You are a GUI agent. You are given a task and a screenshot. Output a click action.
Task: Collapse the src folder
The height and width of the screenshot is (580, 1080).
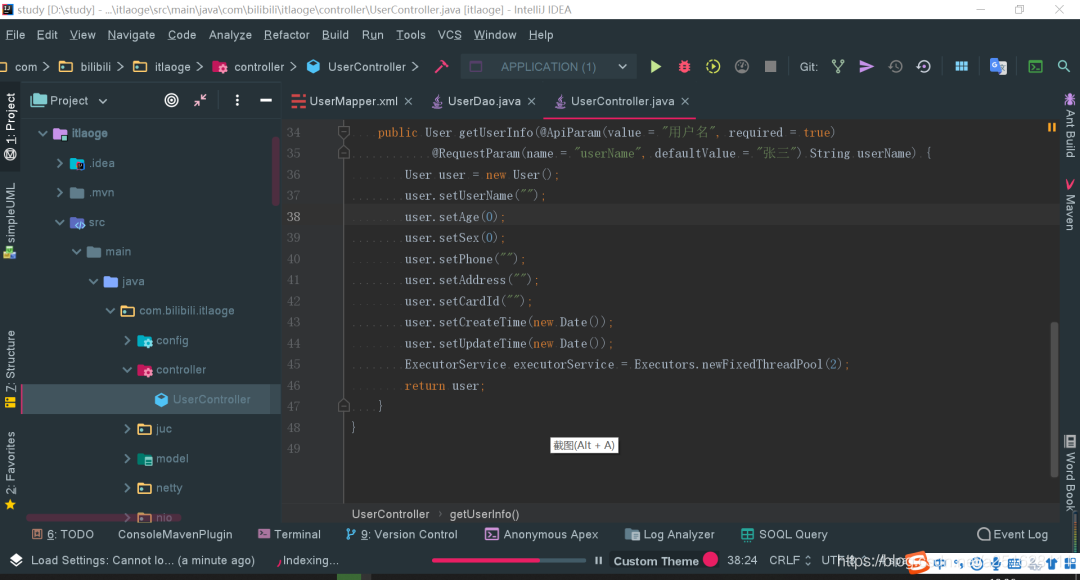point(60,222)
